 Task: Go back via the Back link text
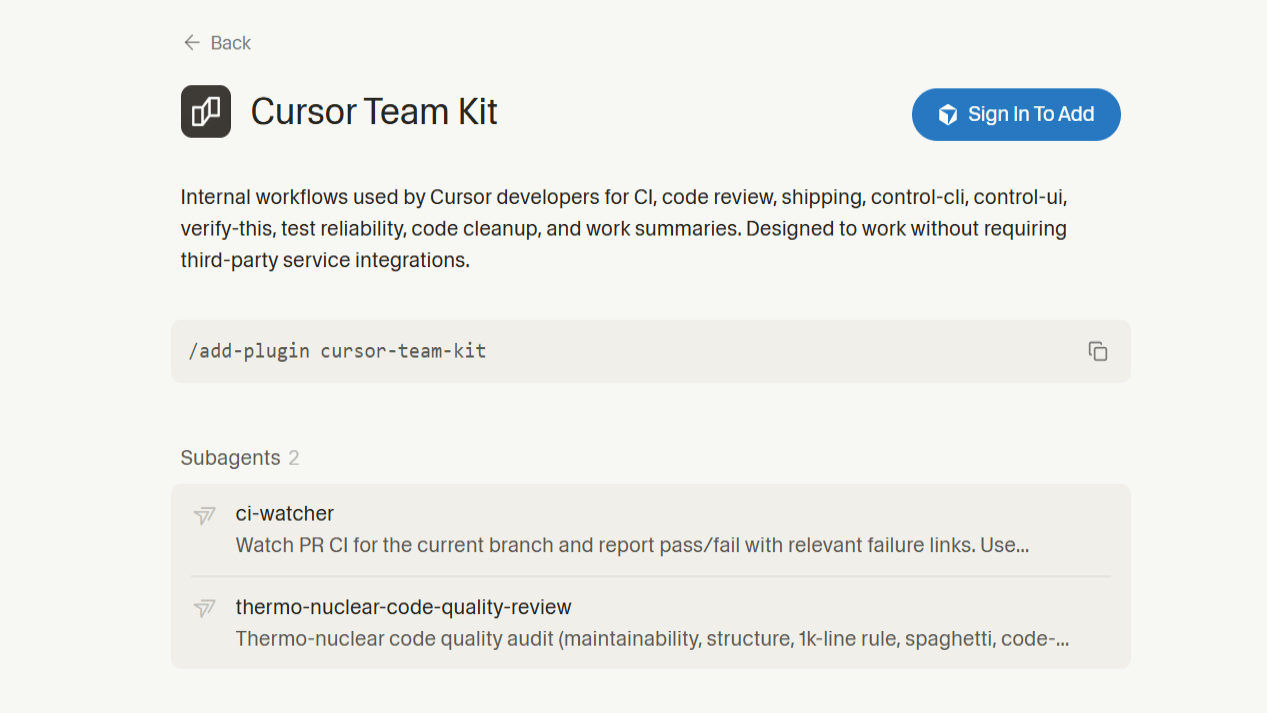pyautogui.click(x=231, y=43)
